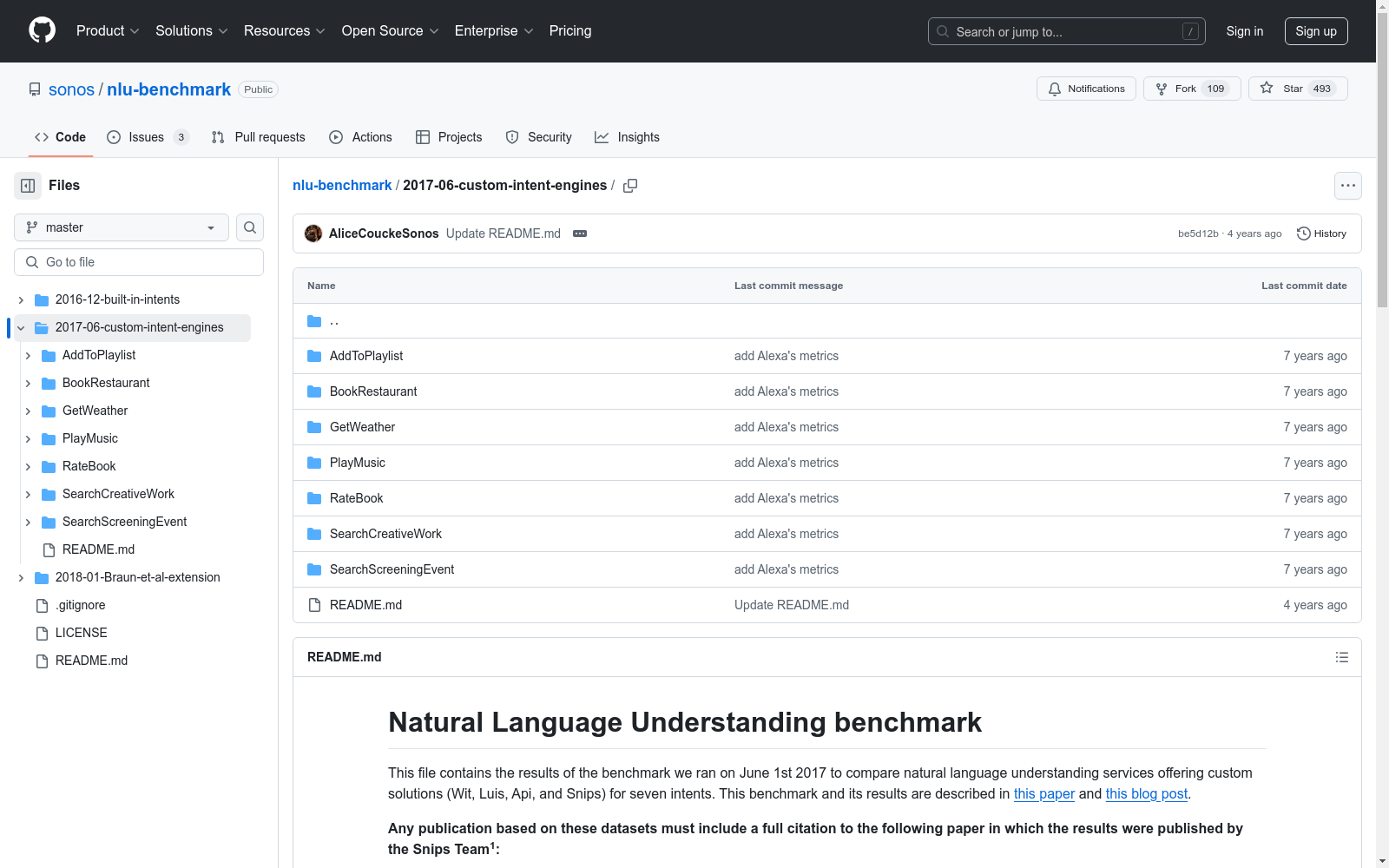Click the Sign in link

pyautogui.click(x=1245, y=31)
